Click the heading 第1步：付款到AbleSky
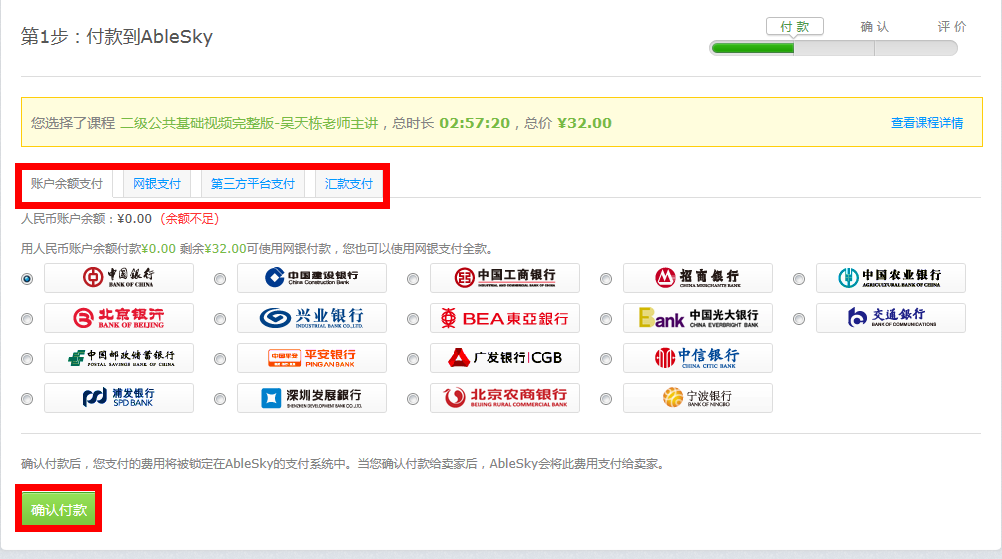1002x559 pixels. pos(116,36)
